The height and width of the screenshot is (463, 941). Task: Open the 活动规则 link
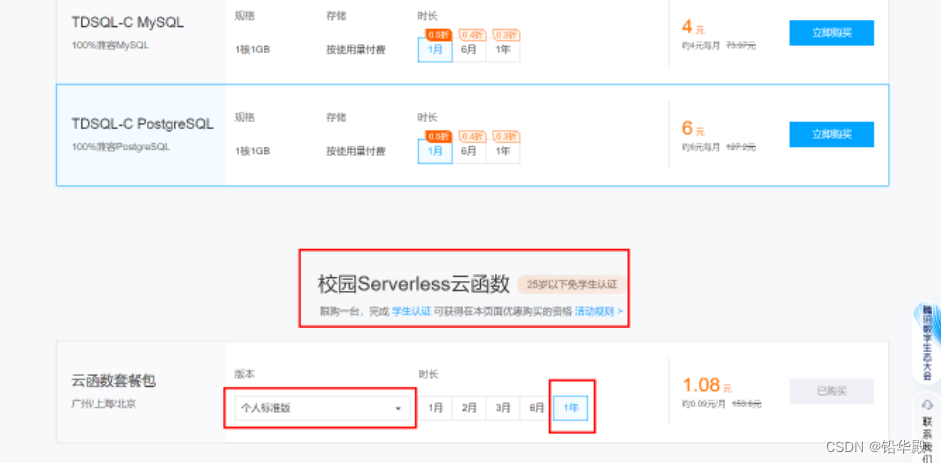(x=598, y=311)
